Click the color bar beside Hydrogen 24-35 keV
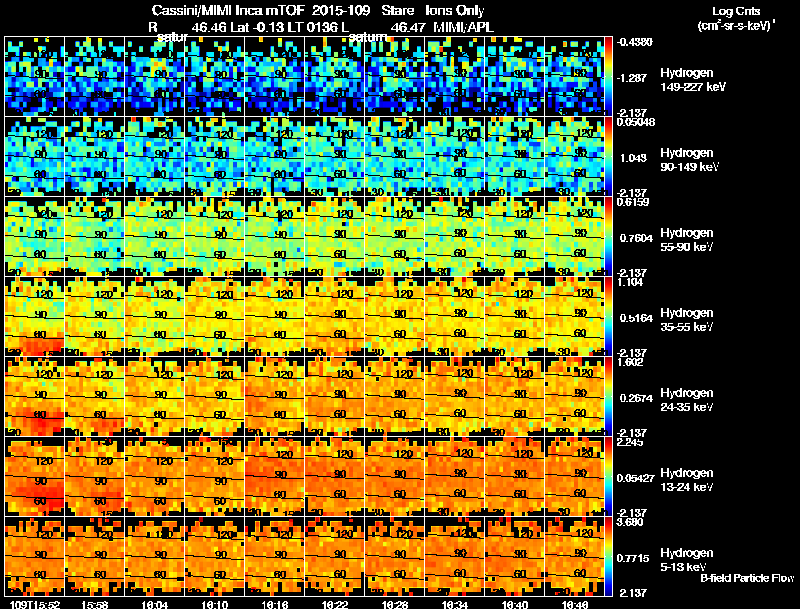The width and height of the screenshot is (800, 609). coord(608,397)
